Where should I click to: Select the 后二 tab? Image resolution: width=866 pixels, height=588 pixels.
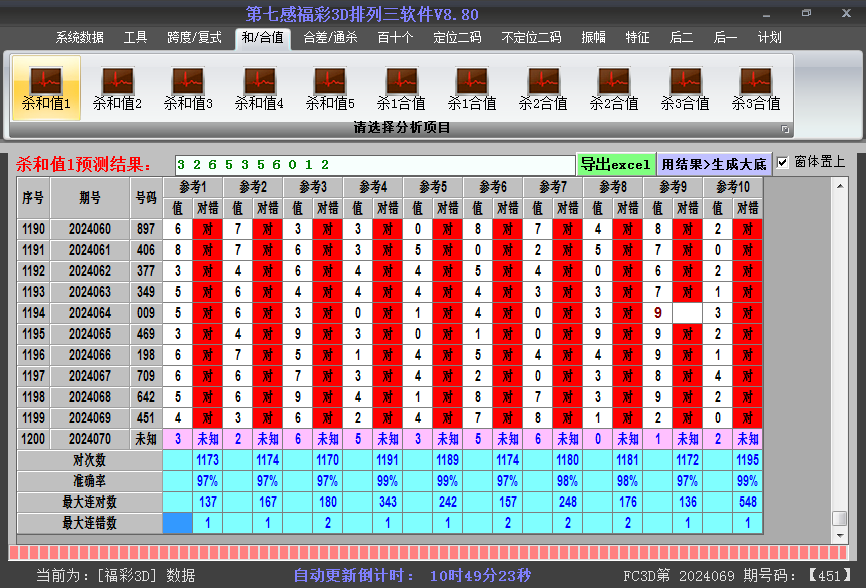682,38
